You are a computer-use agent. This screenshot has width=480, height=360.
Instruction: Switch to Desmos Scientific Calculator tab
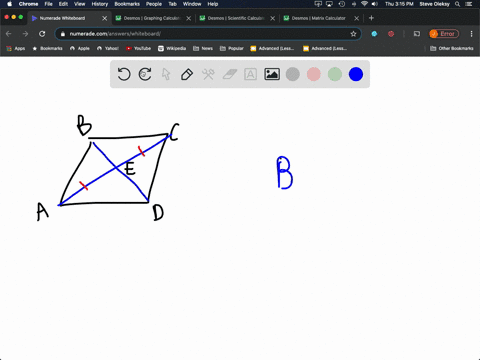236,18
